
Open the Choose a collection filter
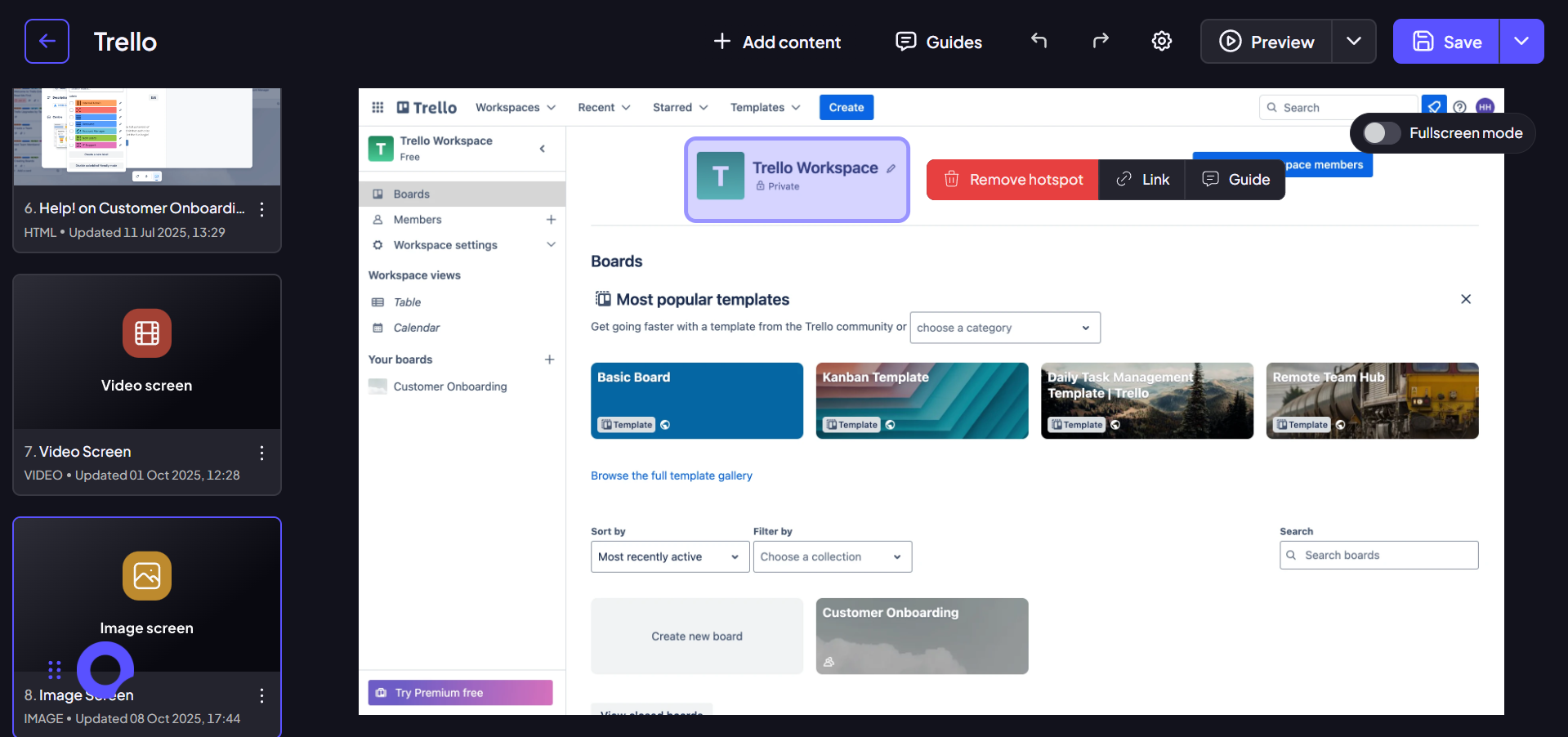tap(833, 557)
